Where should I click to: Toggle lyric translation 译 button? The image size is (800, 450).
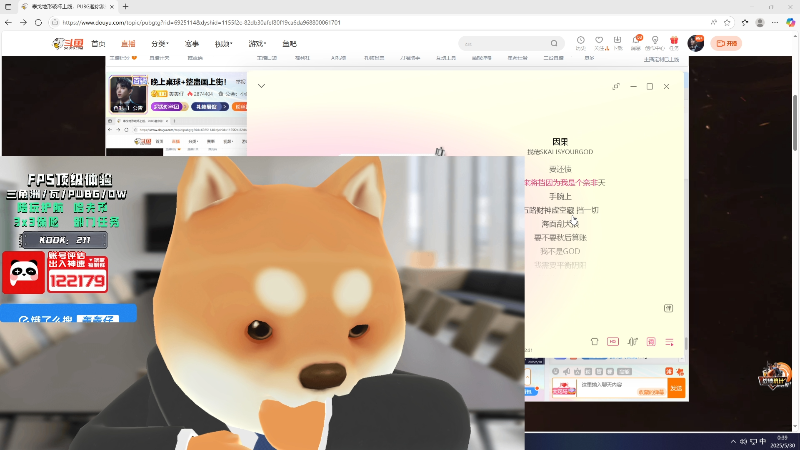(x=668, y=308)
